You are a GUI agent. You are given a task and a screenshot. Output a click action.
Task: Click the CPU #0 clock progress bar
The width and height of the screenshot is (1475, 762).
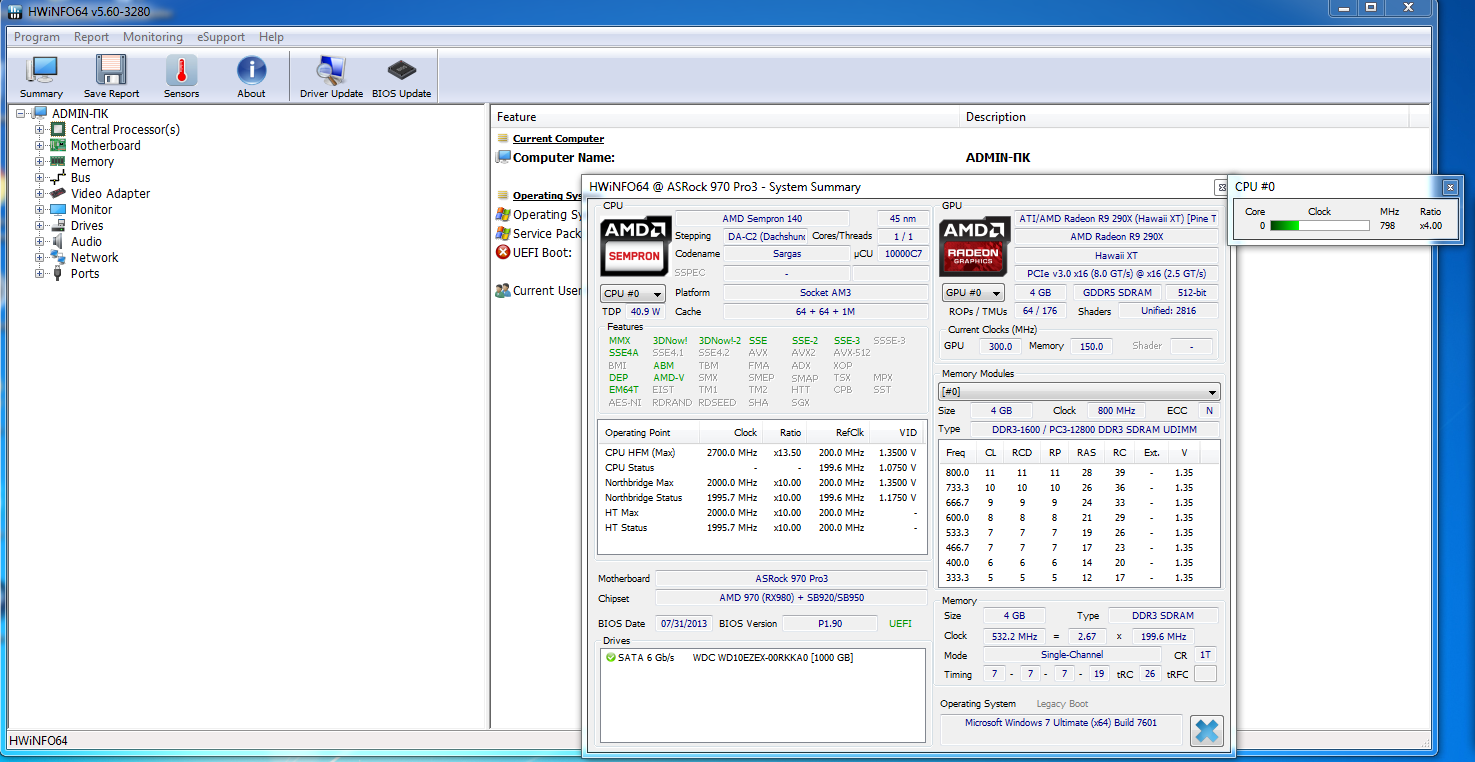pos(1319,226)
